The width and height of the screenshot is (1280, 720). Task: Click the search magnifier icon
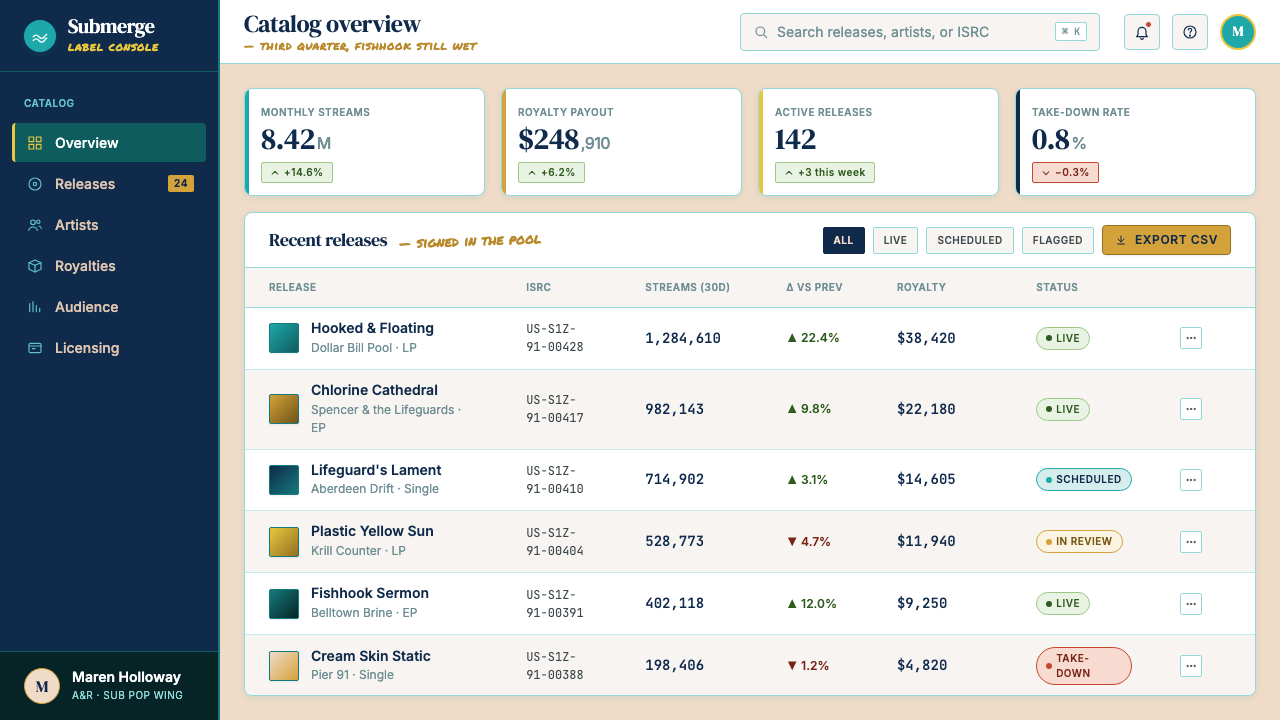coord(761,32)
